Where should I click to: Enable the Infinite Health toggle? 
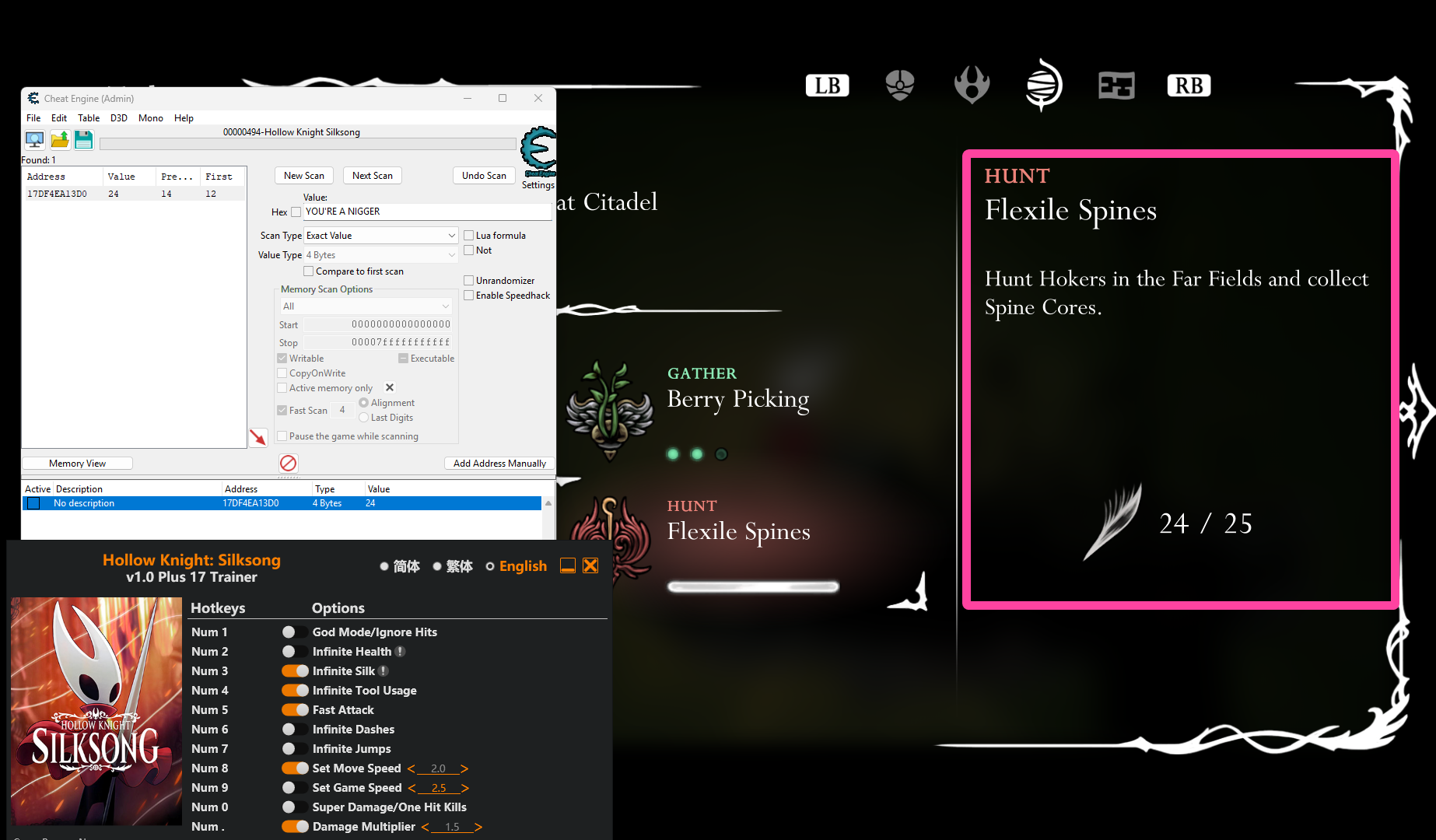[295, 652]
